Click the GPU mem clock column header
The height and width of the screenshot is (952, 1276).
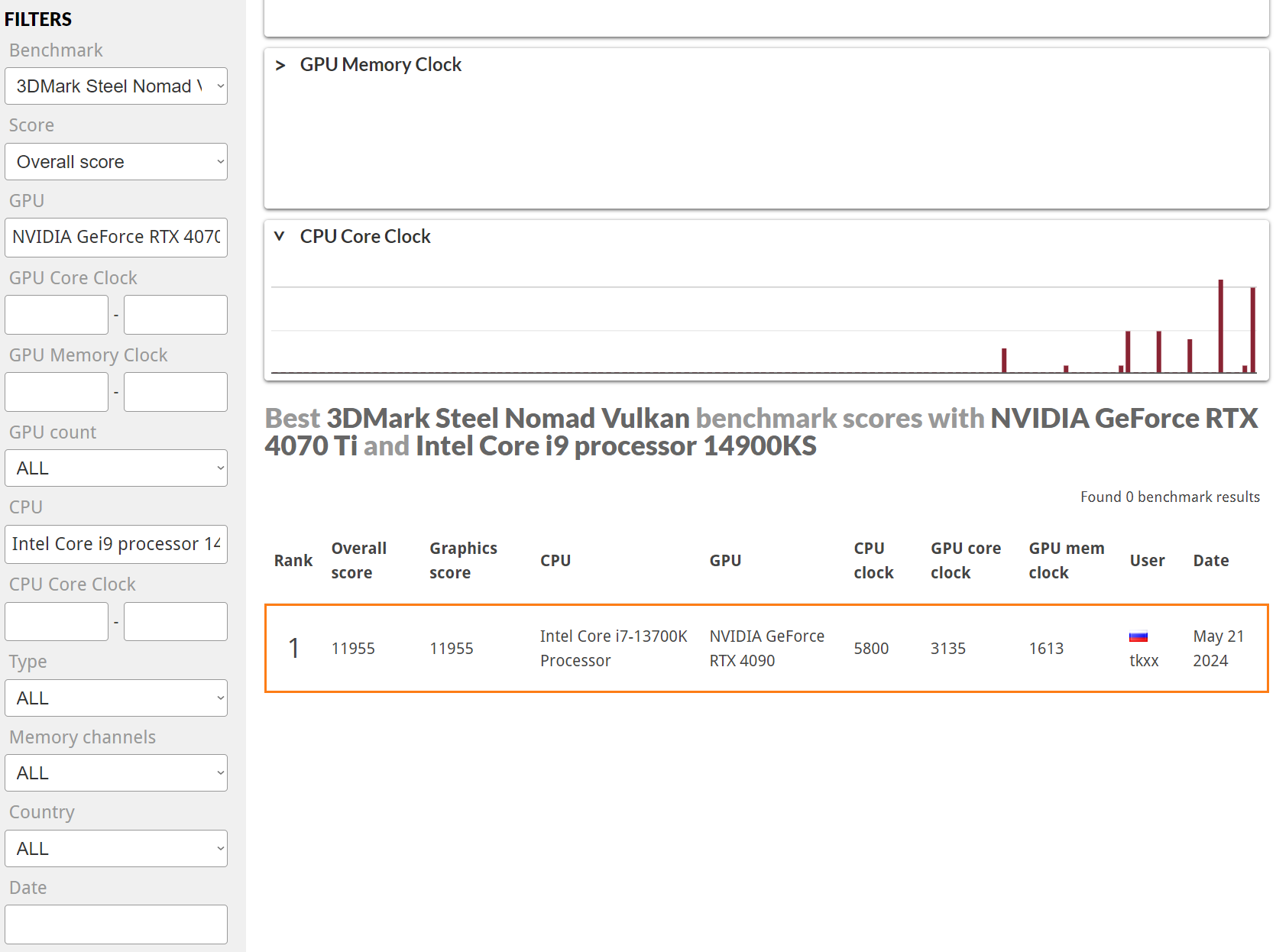[x=1067, y=561]
